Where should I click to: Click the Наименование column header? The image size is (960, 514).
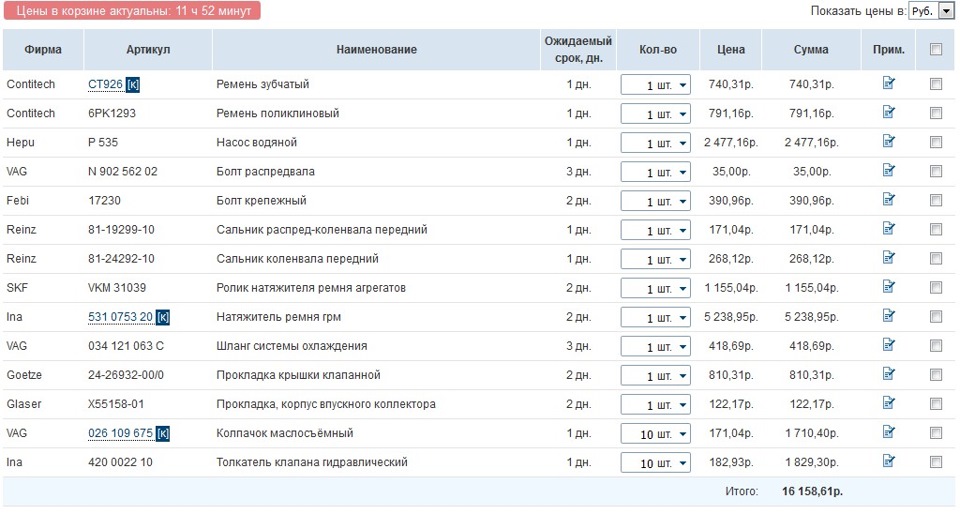click(376, 50)
